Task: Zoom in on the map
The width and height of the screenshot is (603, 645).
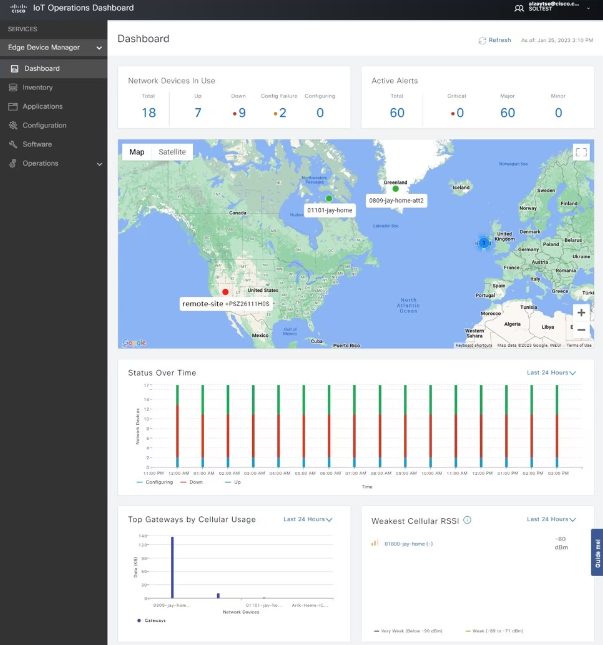Action: [581, 313]
